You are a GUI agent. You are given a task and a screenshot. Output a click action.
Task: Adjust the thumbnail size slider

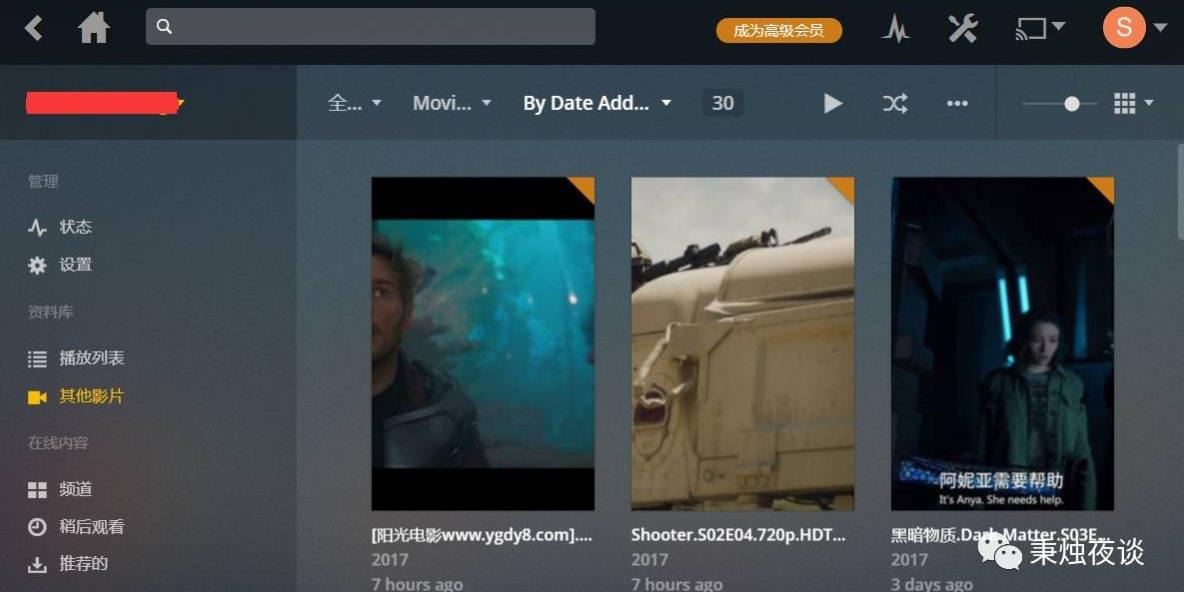pyautogui.click(x=1071, y=103)
